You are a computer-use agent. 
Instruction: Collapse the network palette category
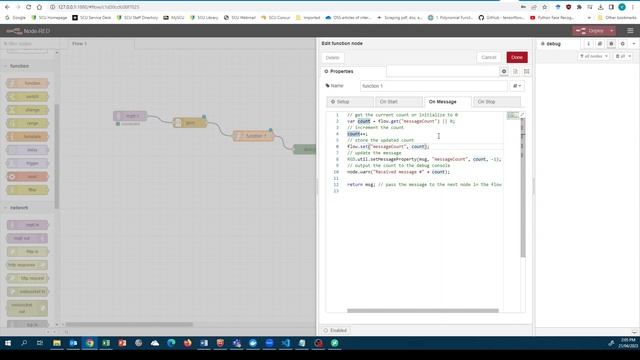point(18,208)
